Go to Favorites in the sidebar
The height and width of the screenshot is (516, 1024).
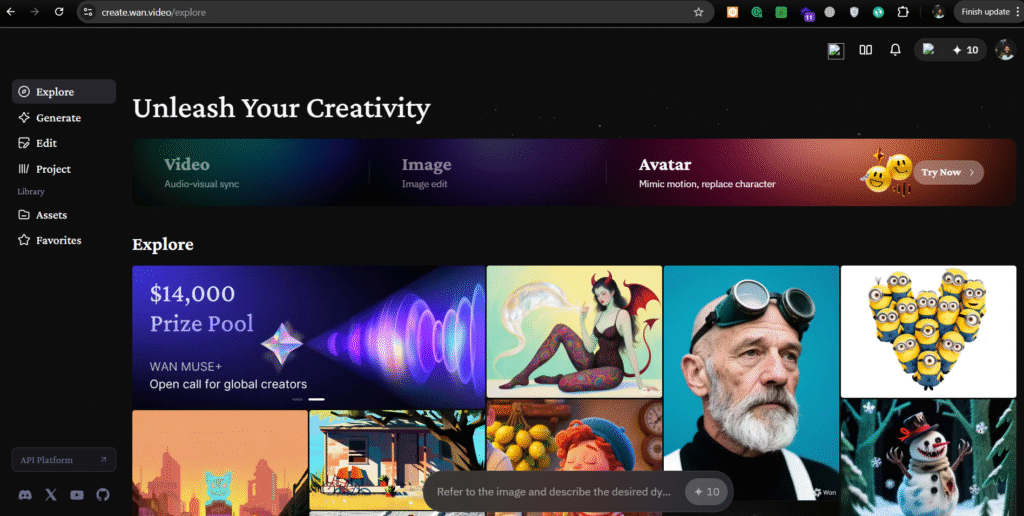(x=57, y=241)
